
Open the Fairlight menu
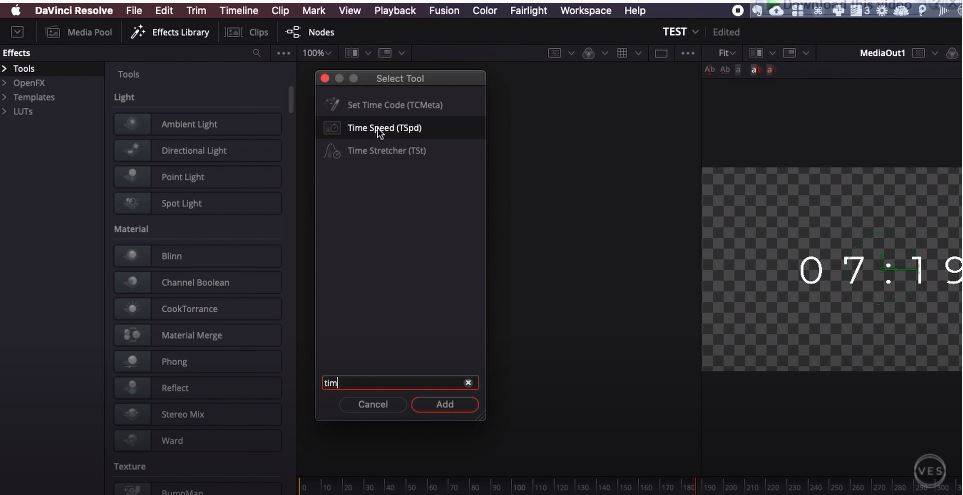click(528, 10)
